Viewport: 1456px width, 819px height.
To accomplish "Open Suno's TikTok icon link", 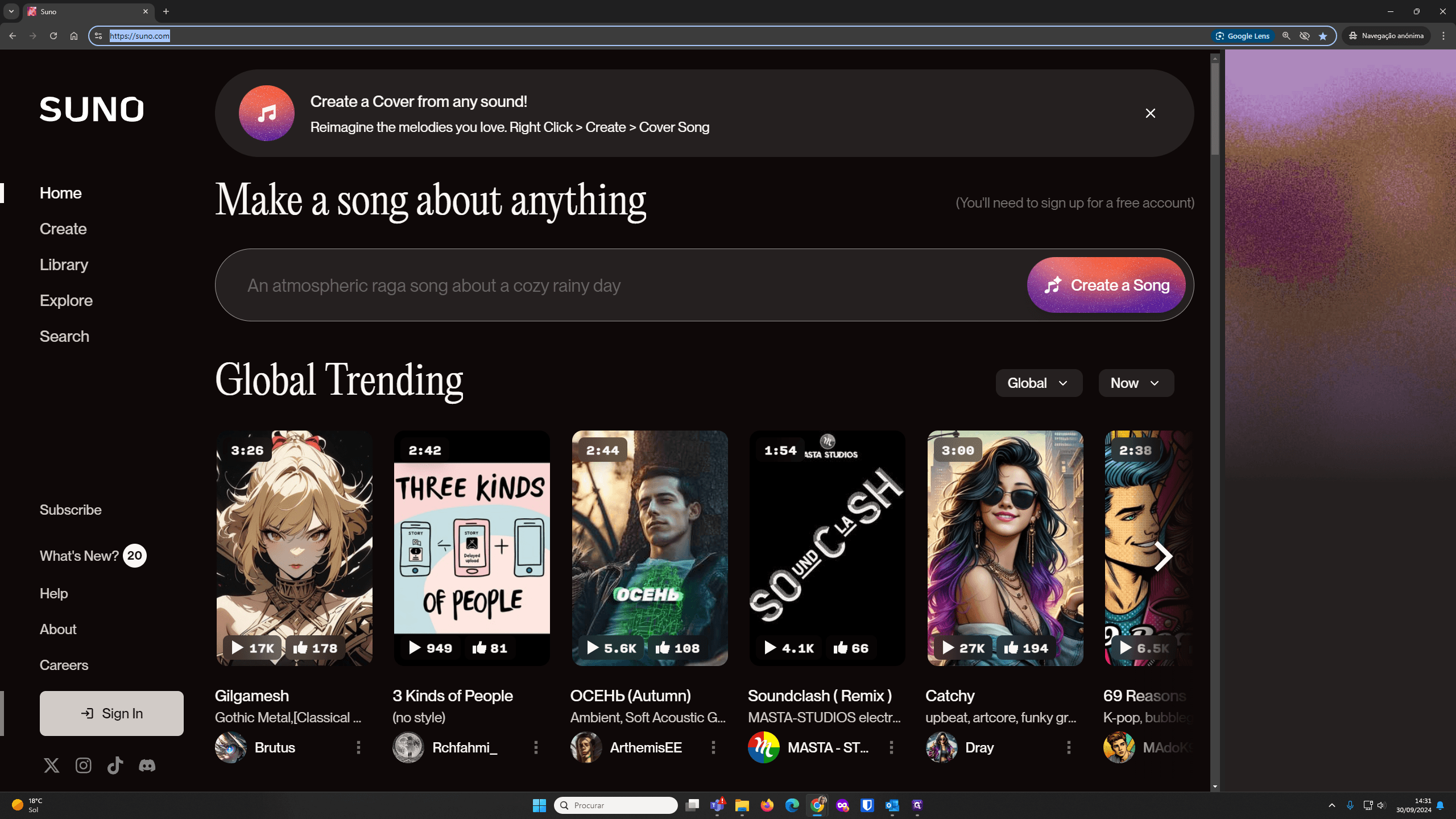I will (x=115, y=766).
